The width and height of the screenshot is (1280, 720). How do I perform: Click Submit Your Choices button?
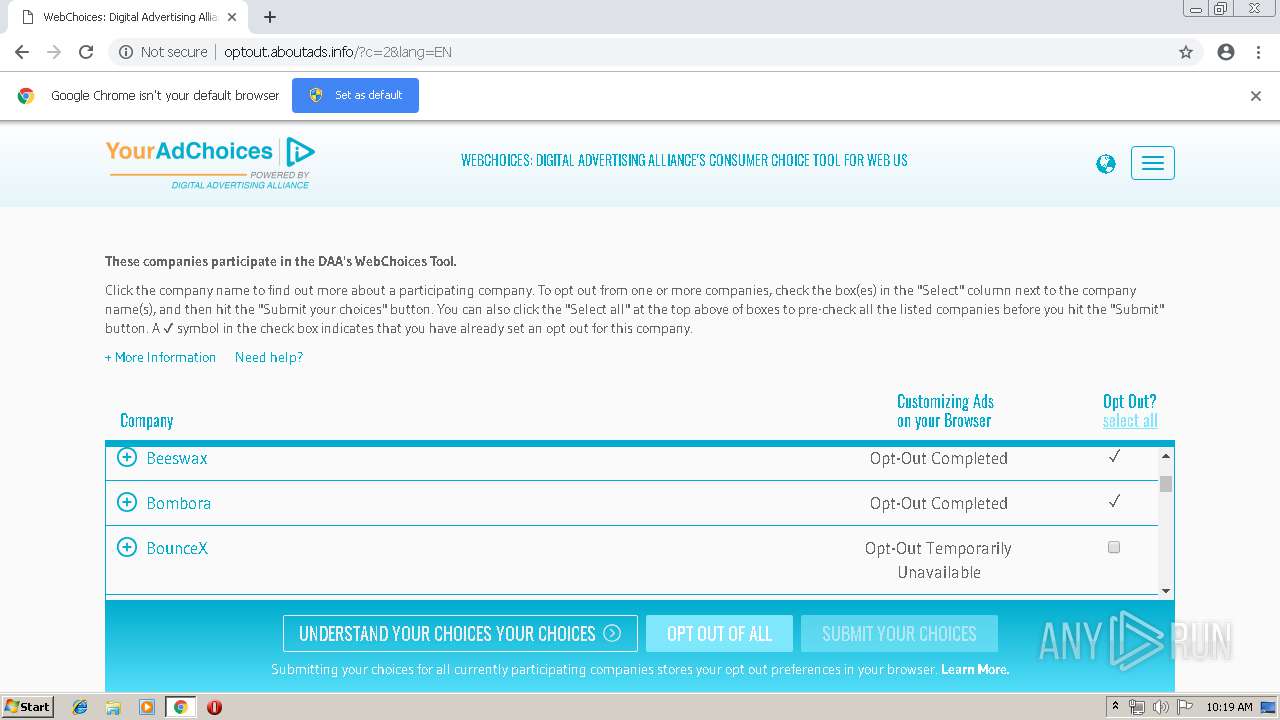click(x=899, y=634)
